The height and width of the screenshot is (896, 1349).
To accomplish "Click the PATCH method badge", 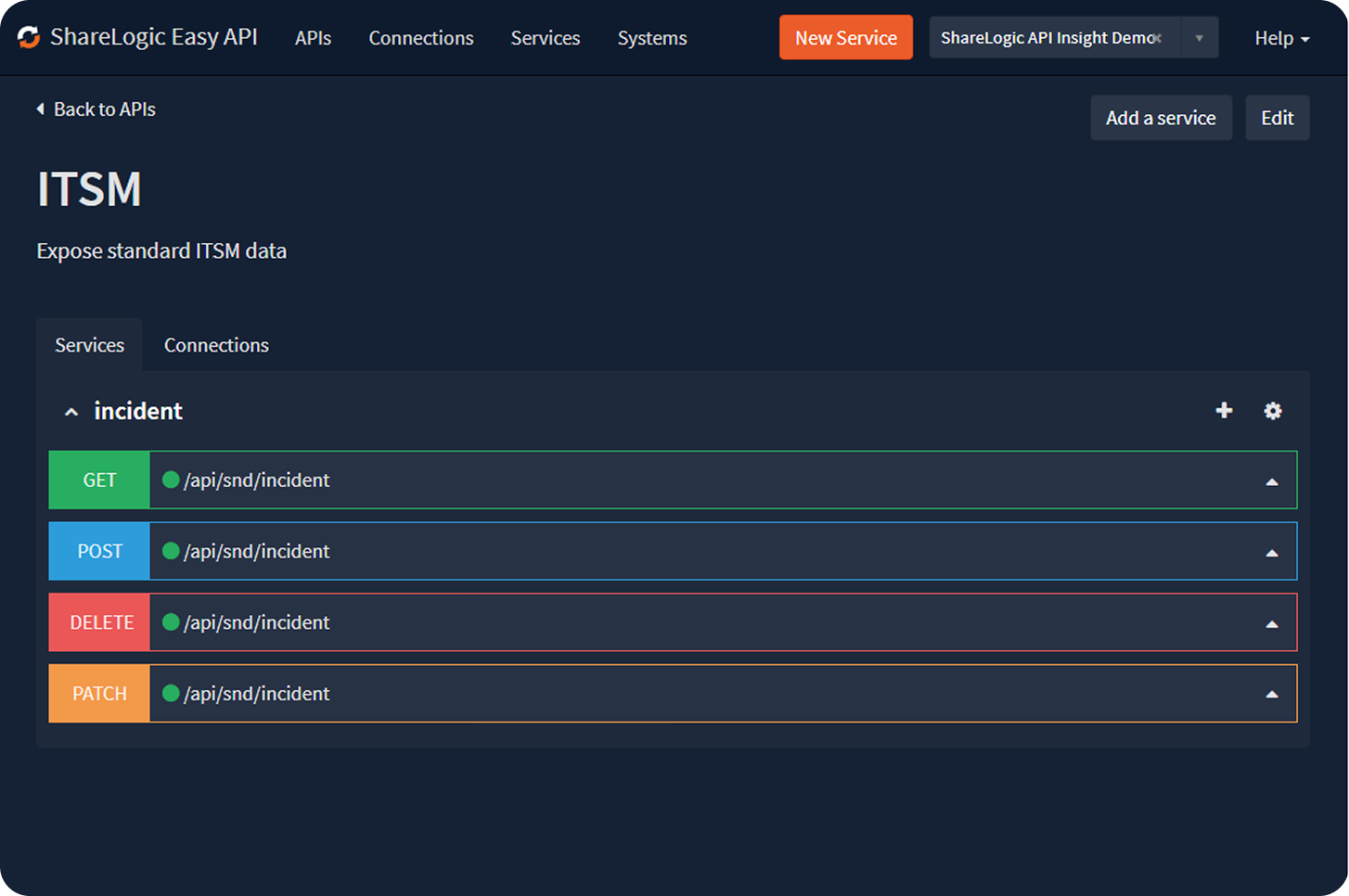I will [99, 694].
